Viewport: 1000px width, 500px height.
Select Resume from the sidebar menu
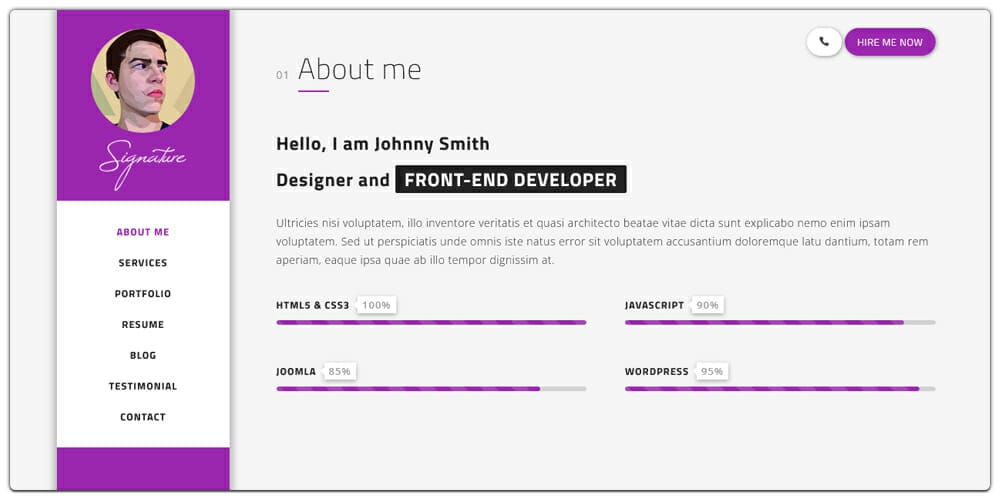click(x=143, y=325)
